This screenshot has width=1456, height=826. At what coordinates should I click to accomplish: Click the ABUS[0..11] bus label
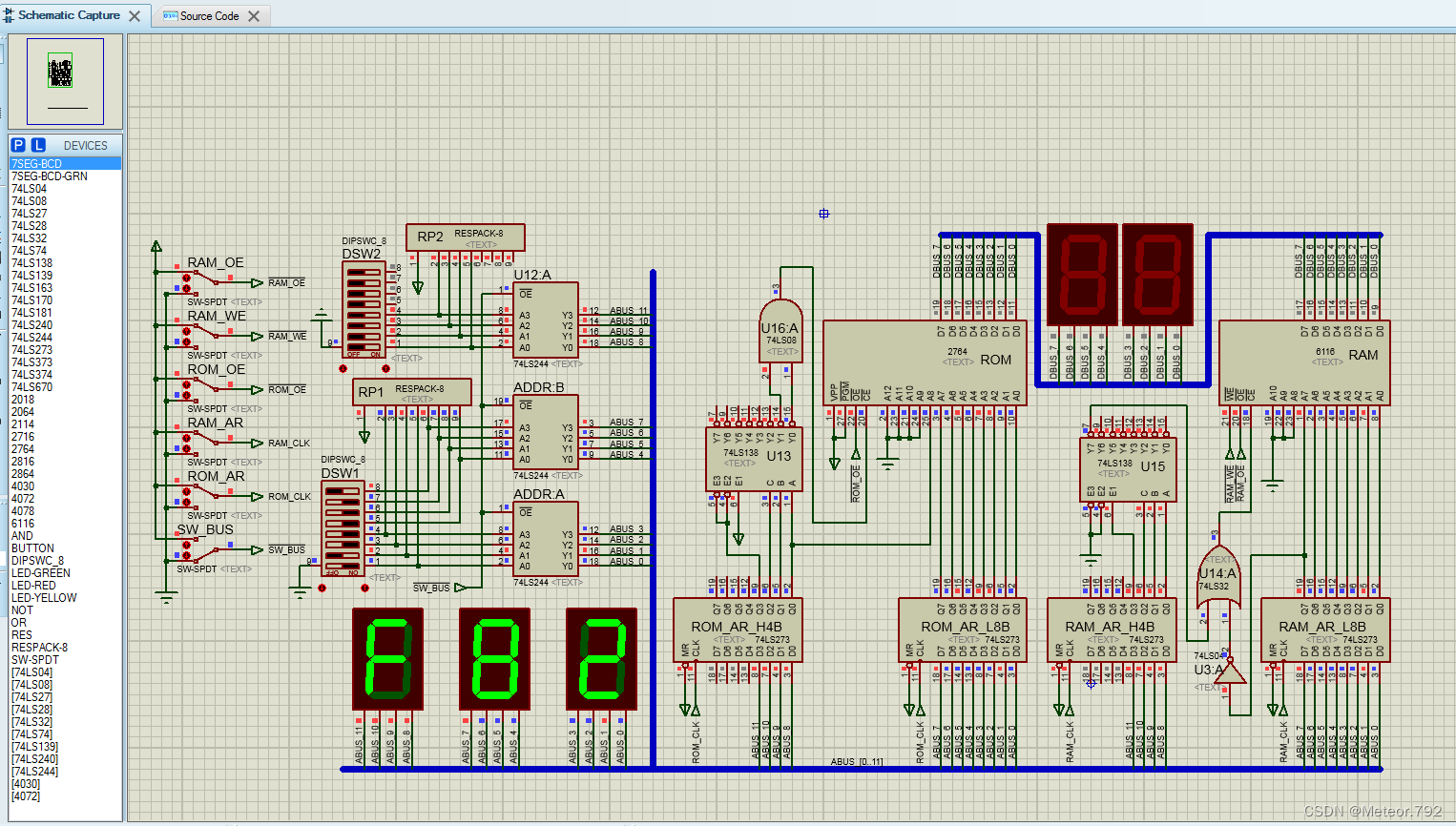857,761
